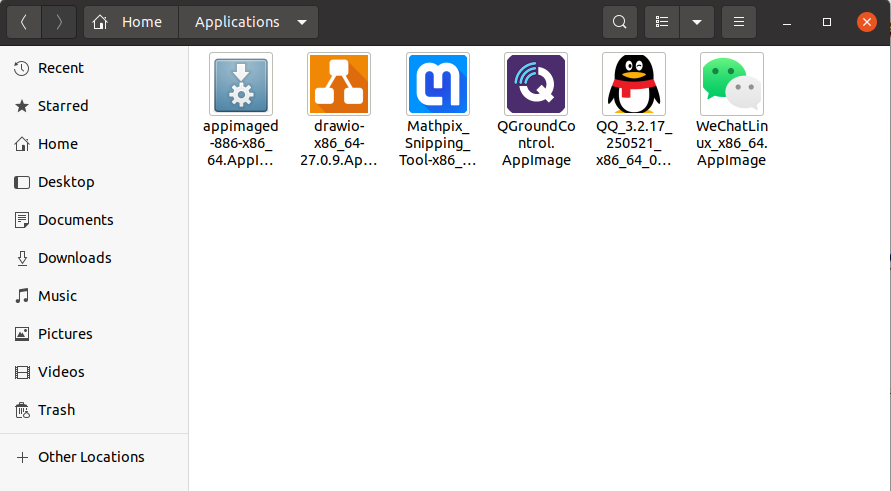The image size is (891, 491).
Task: Go to Music in the sidebar
Action: (94, 296)
